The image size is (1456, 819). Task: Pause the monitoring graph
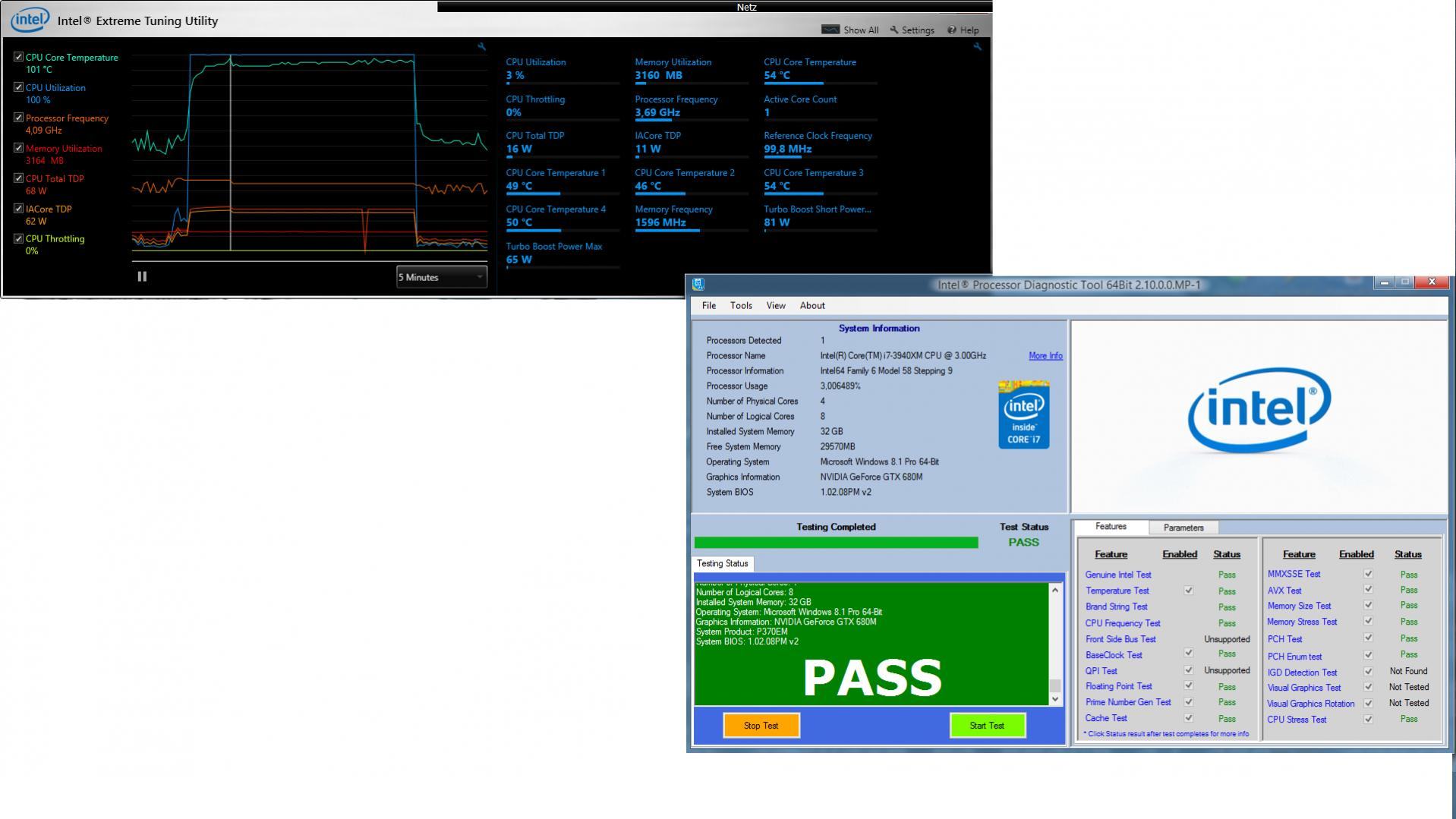pyautogui.click(x=142, y=277)
